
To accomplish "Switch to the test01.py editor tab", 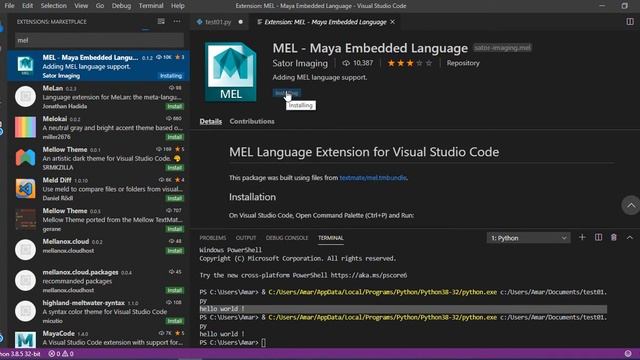I will point(219,22).
